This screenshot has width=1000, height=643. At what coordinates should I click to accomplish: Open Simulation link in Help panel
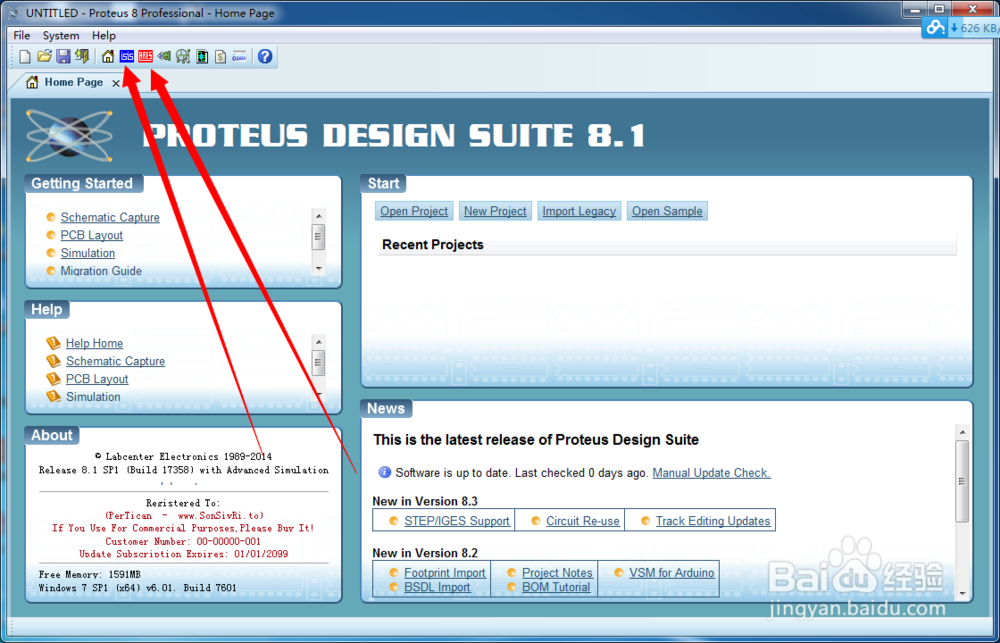point(93,397)
